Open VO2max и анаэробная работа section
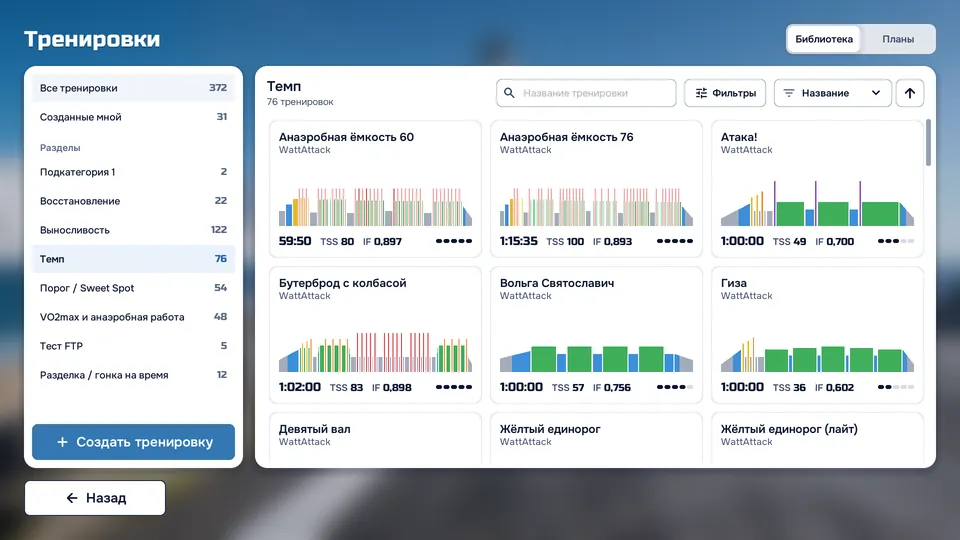 click(x=133, y=317)
